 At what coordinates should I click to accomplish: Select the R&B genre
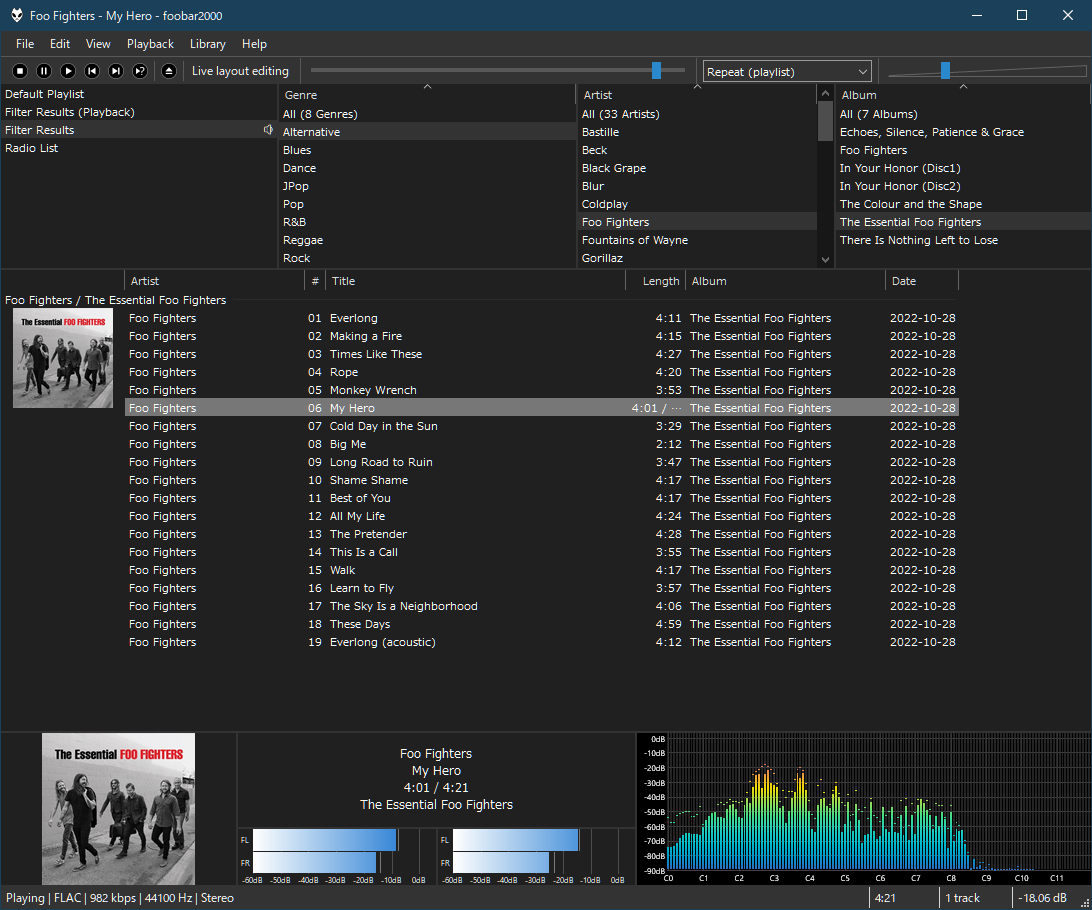pyautogui.click(x=427, y=222)
